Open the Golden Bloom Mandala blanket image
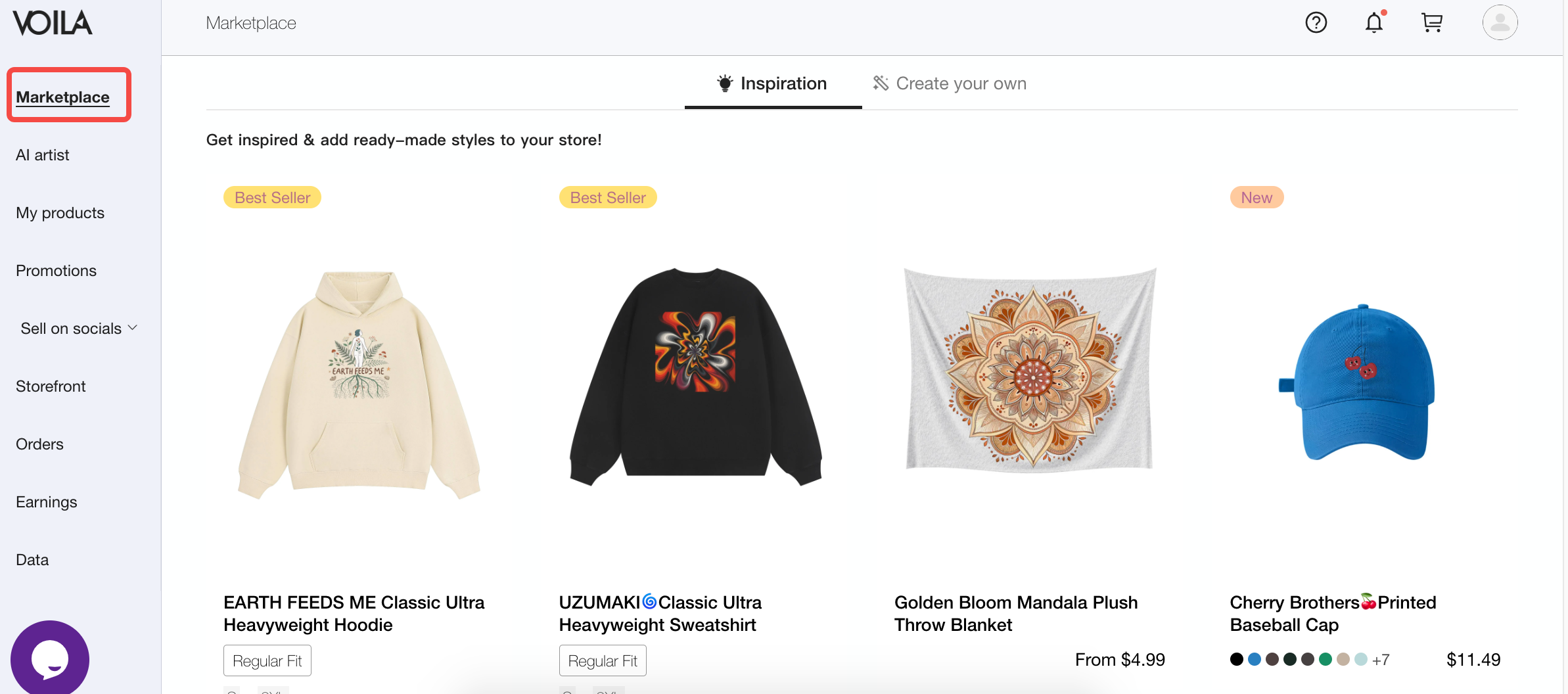Viewport: 1568px width, 694px height. 1029,369
